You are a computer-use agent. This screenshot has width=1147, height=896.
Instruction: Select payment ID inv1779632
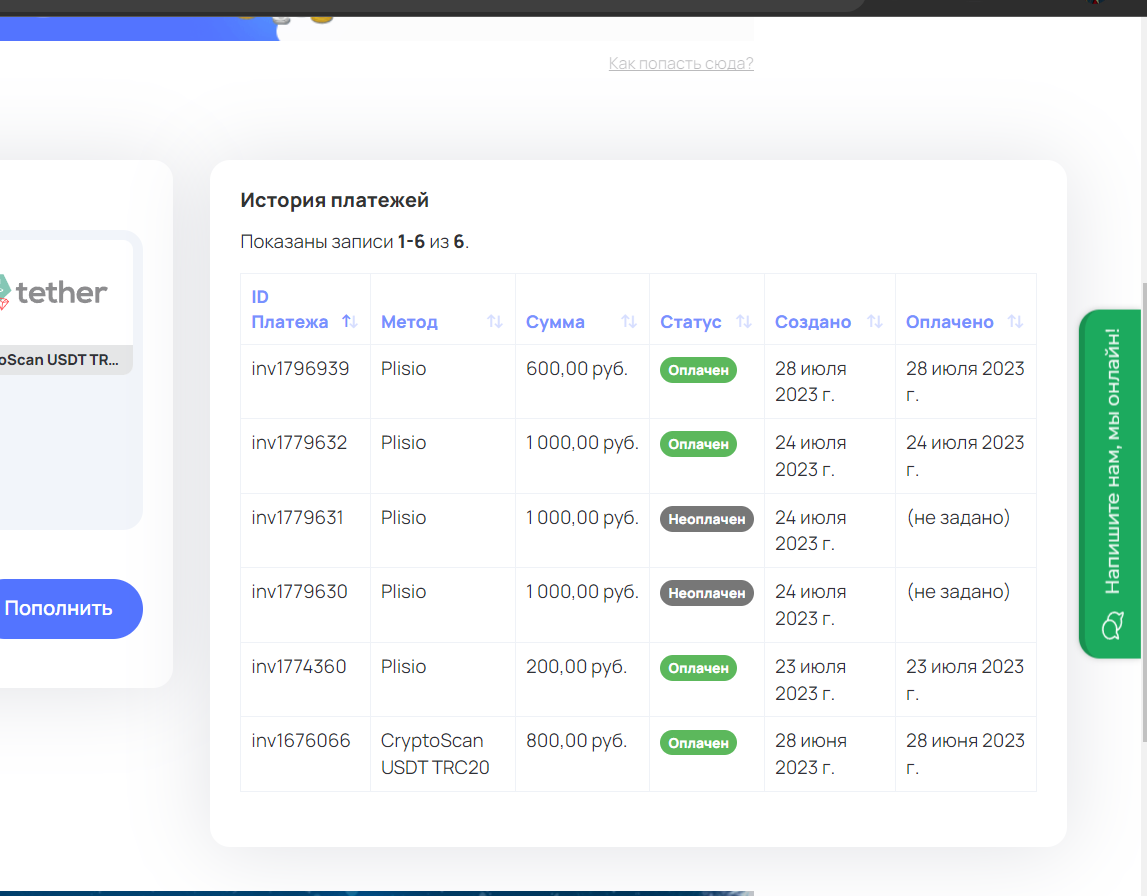pyautogui.click(x=299, y=443)
